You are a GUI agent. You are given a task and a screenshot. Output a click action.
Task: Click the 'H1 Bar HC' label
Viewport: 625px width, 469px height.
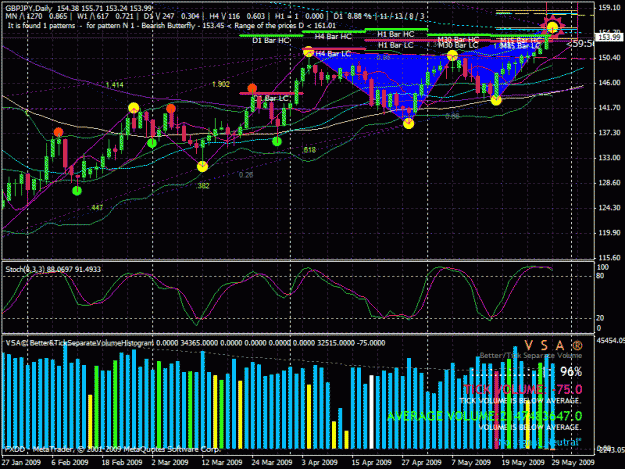click(395, 34)
